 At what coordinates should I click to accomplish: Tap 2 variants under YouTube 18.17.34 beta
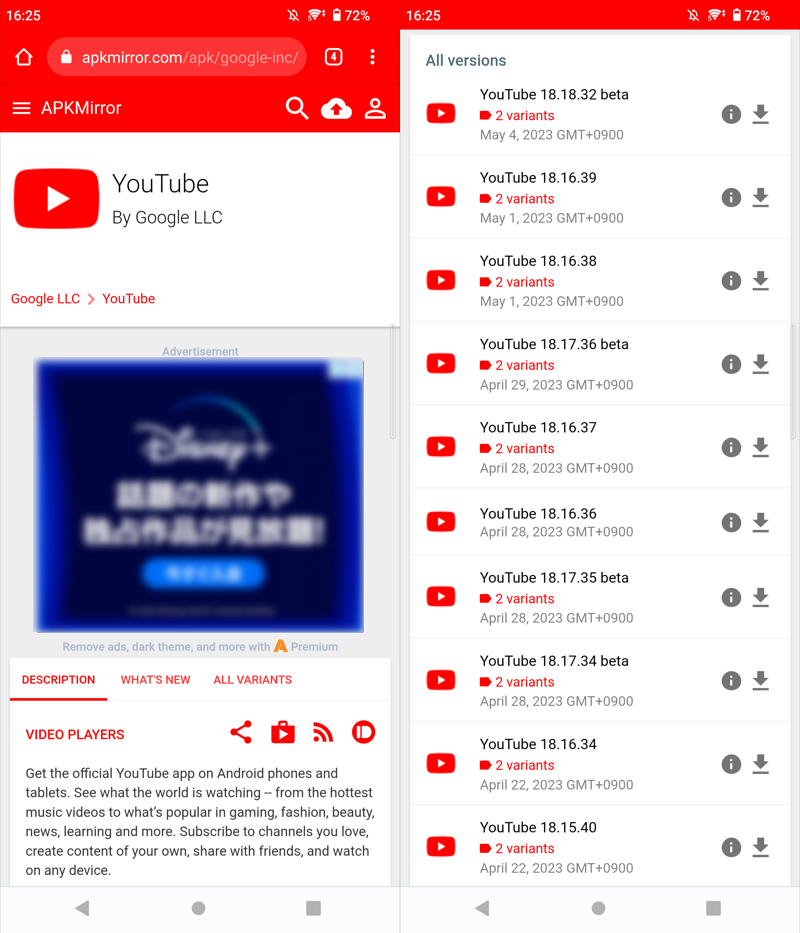[x=517, y=682]
